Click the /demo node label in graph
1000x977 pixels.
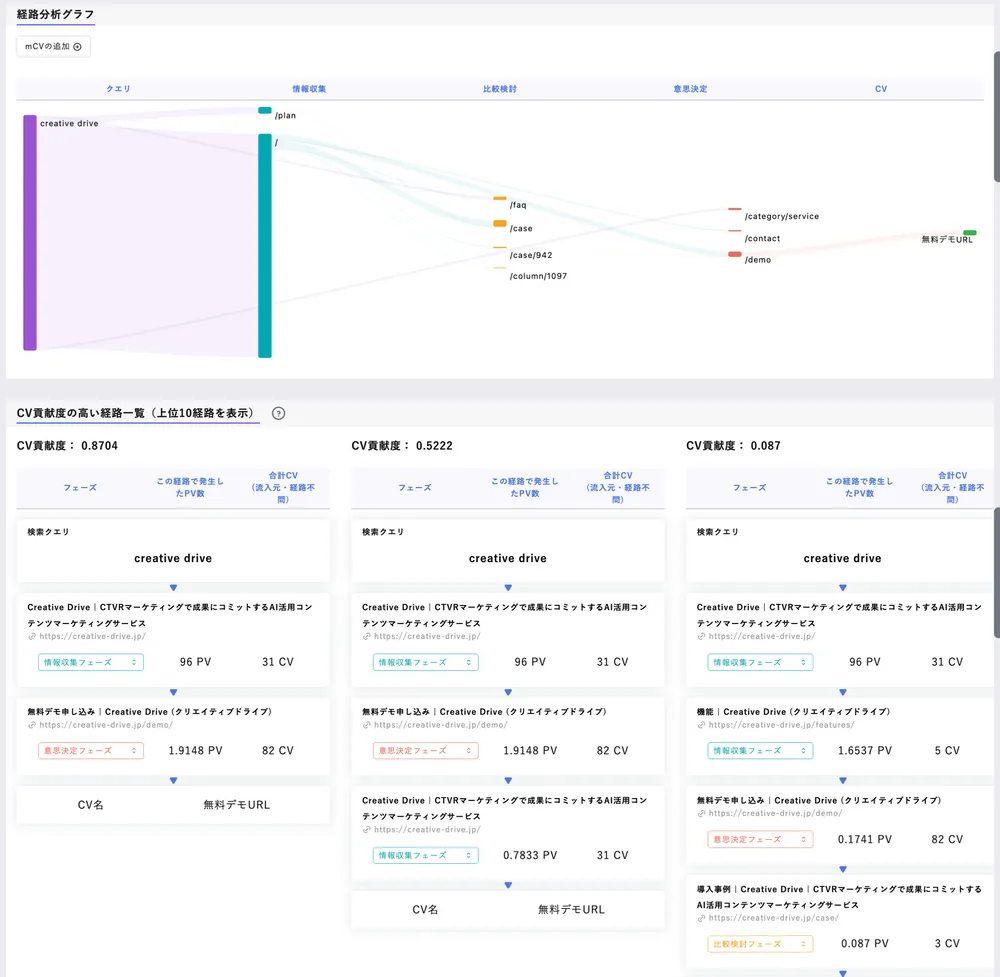tap(758, 260)
